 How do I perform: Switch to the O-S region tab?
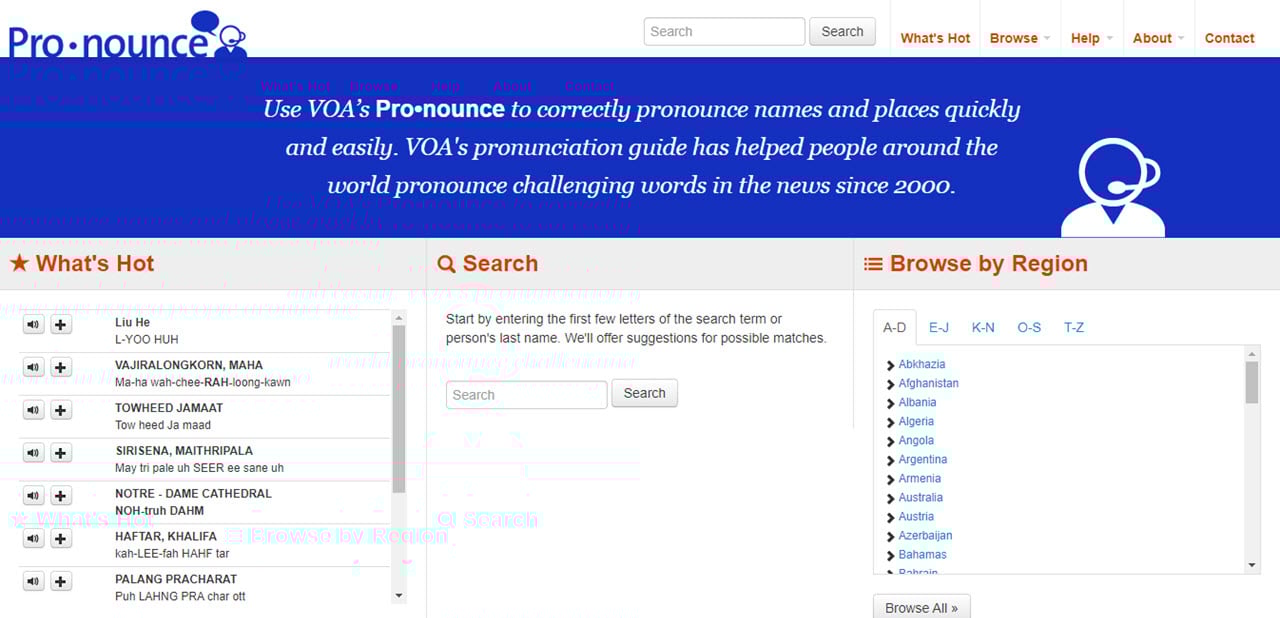coord(1029,327)
